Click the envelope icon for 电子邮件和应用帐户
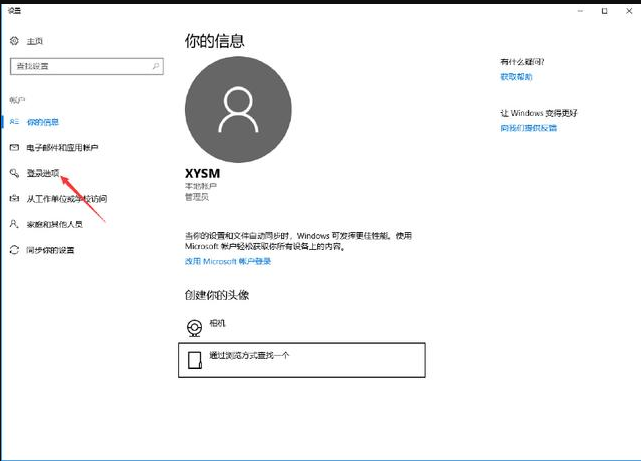This screenshot has height=461, width=641. [x=14, y=147]
